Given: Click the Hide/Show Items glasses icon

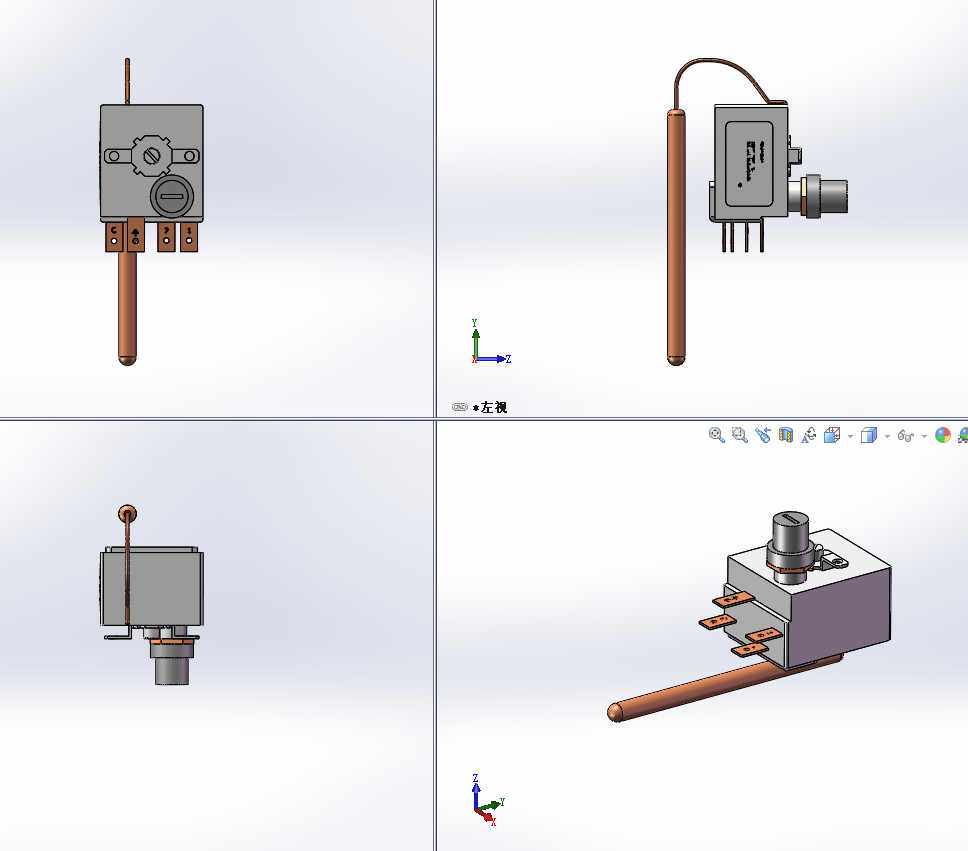Looking at the screenshot, I should tap(906, 436).
